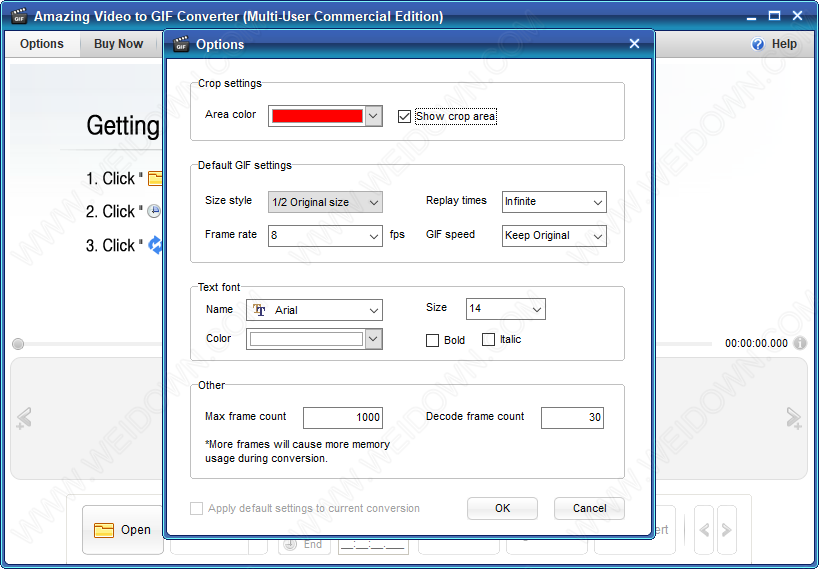Open the Frame rate dropdown
Image resolution: width=819 pixels, height=569 pixels.
point(325,236)
